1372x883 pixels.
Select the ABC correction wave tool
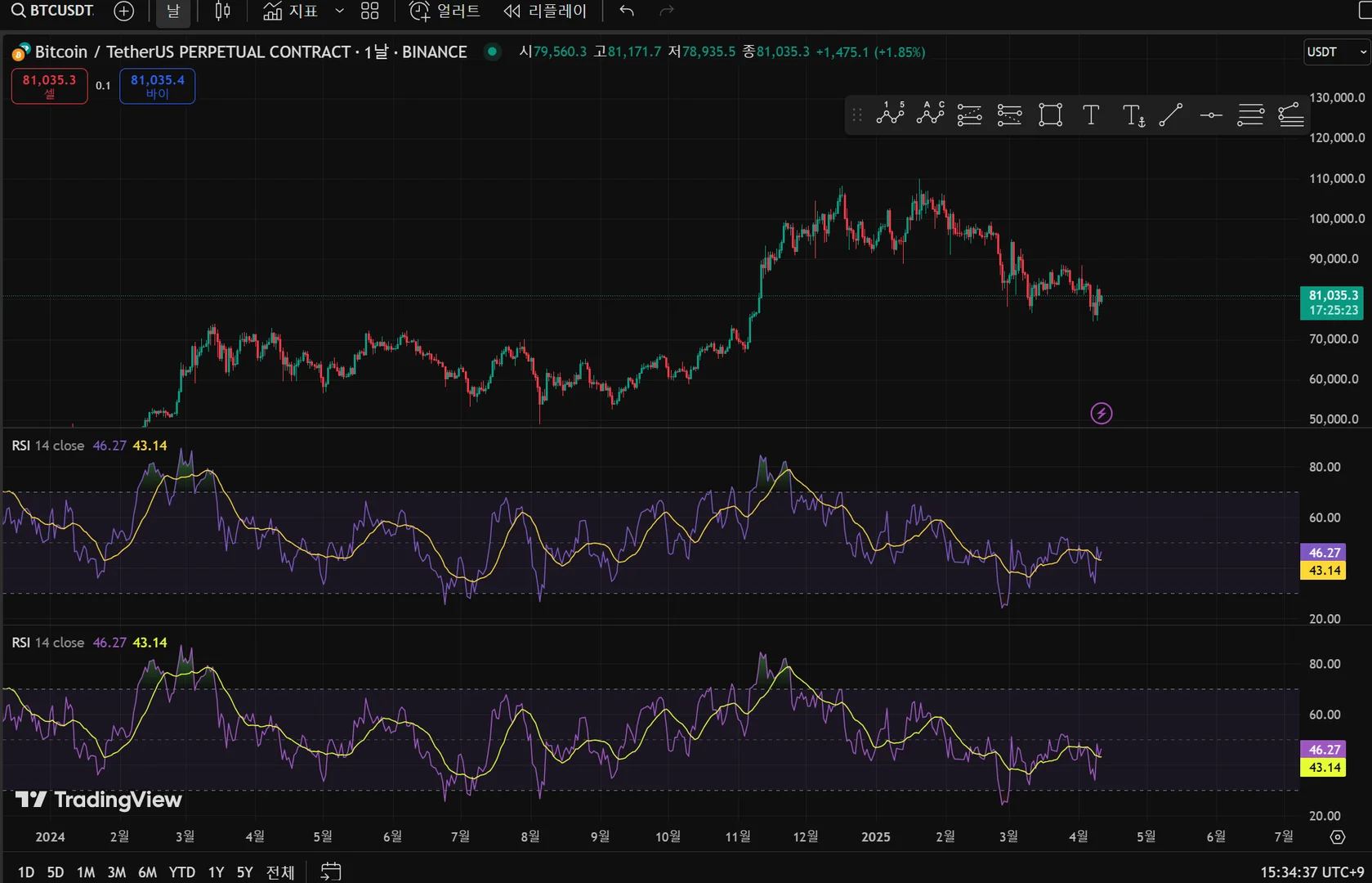[x=930, y=114]
